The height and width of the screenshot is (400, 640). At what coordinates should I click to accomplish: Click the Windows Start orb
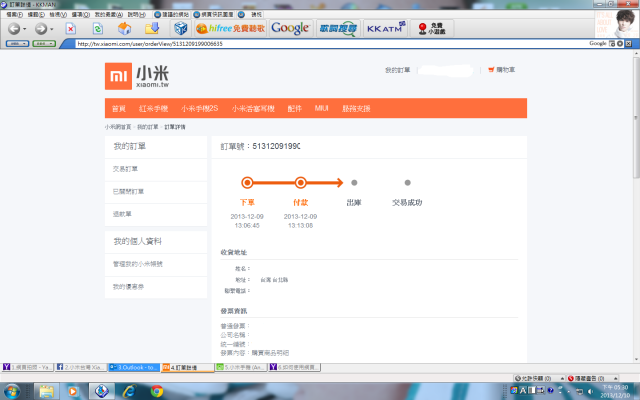(x=11, y=391)
